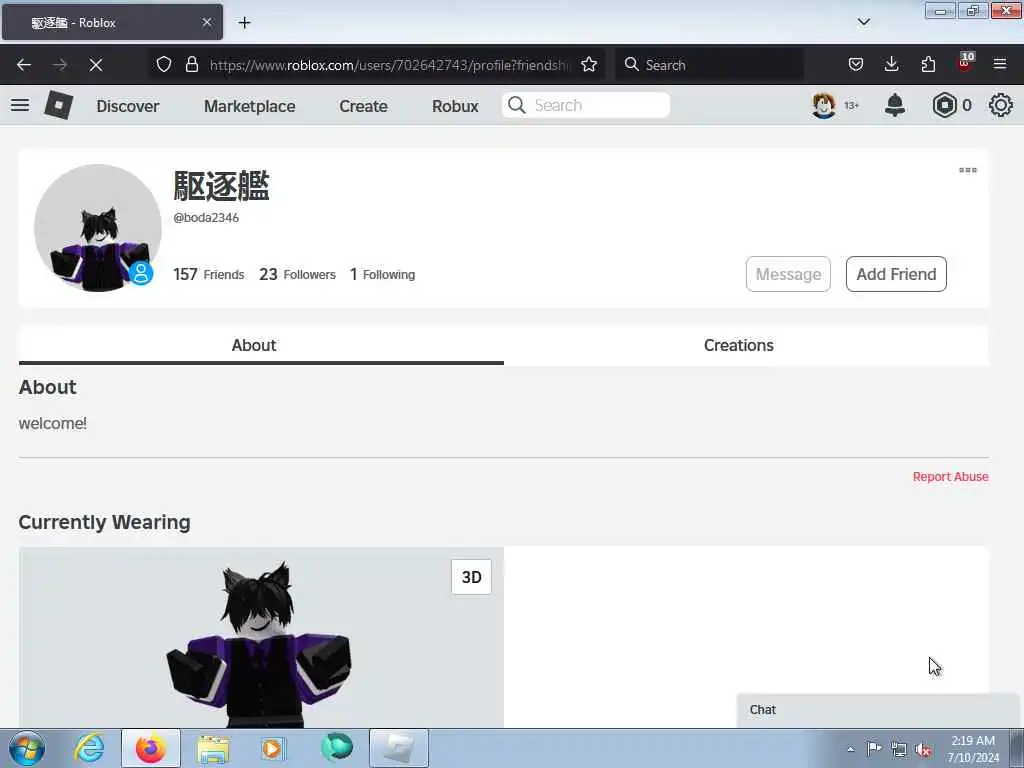
Task: Open the Create page
Action: point(363,106)
